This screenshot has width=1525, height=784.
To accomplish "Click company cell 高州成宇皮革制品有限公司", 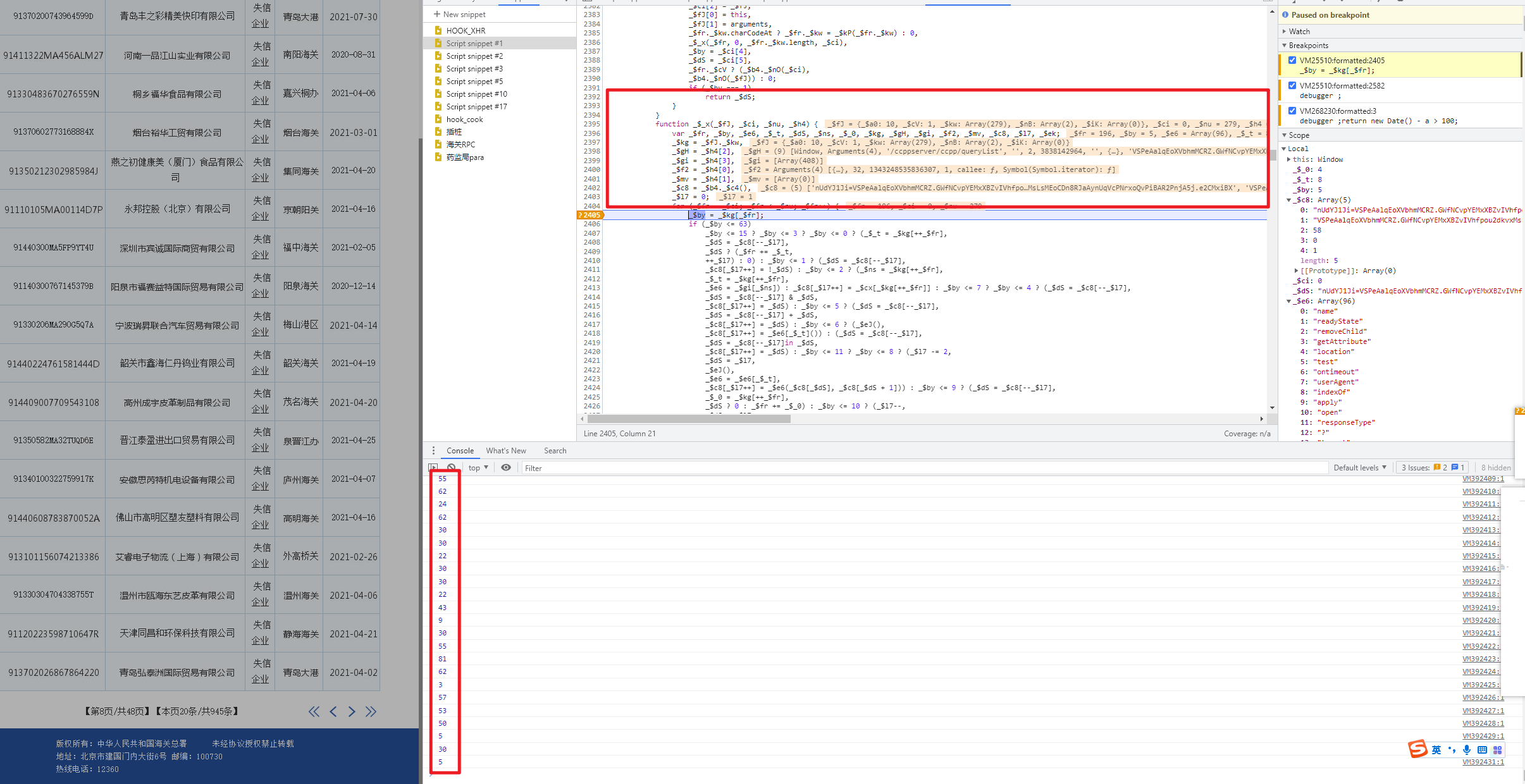I will click(177, 403).
